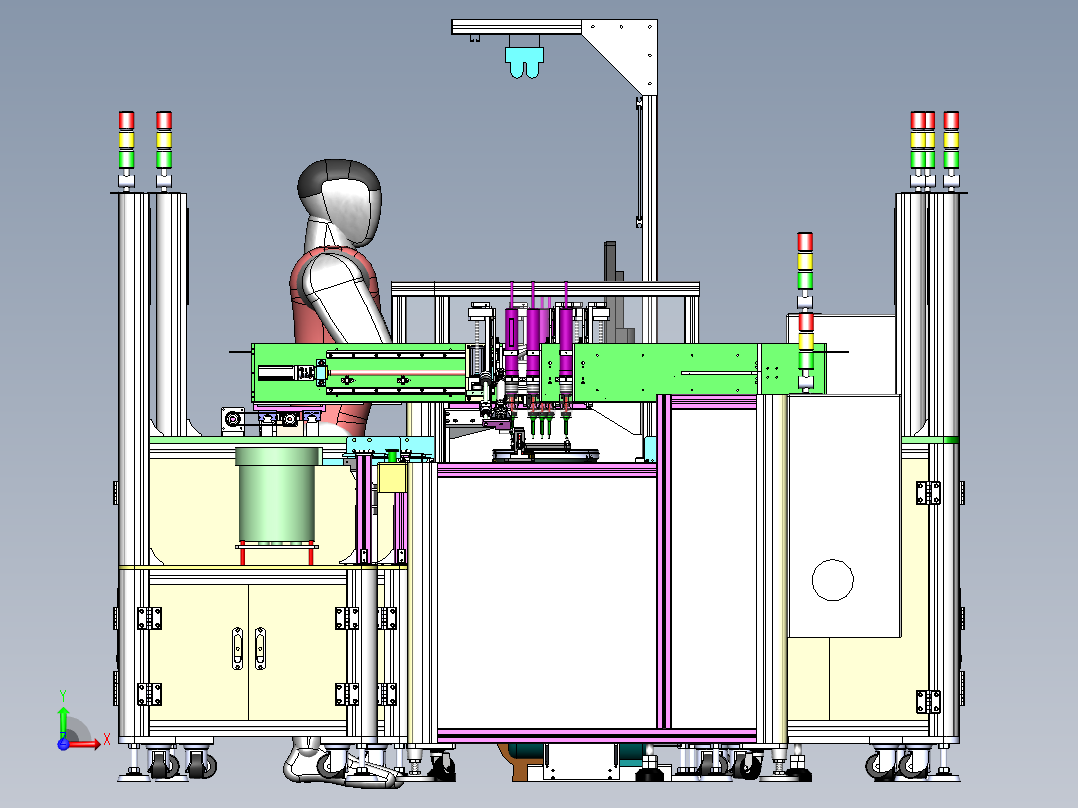Viewport: 1078px width, 808px height.
Task: Select the linear slide rail on the green beam
Action: pyautogui.click(x=395, y=372)
